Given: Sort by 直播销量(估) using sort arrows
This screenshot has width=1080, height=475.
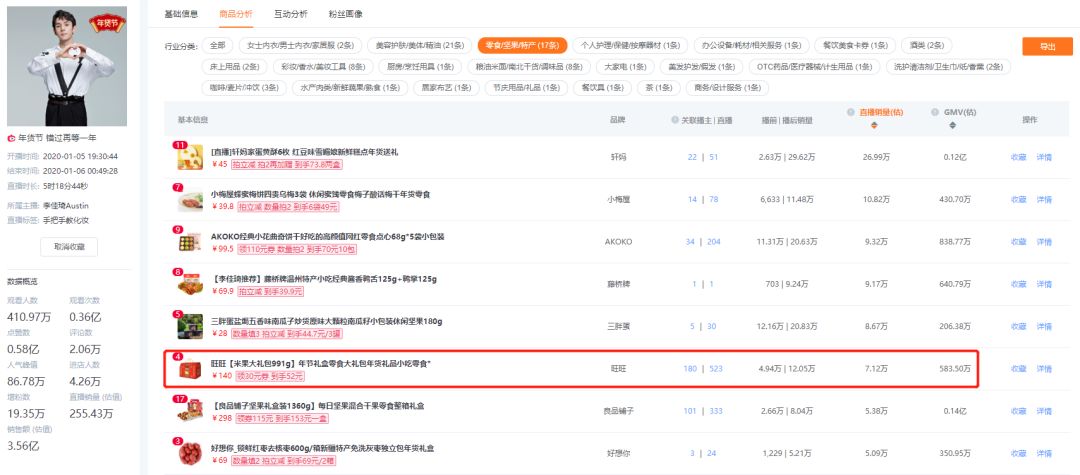Looking at the screenshot, I should (875, 125).
